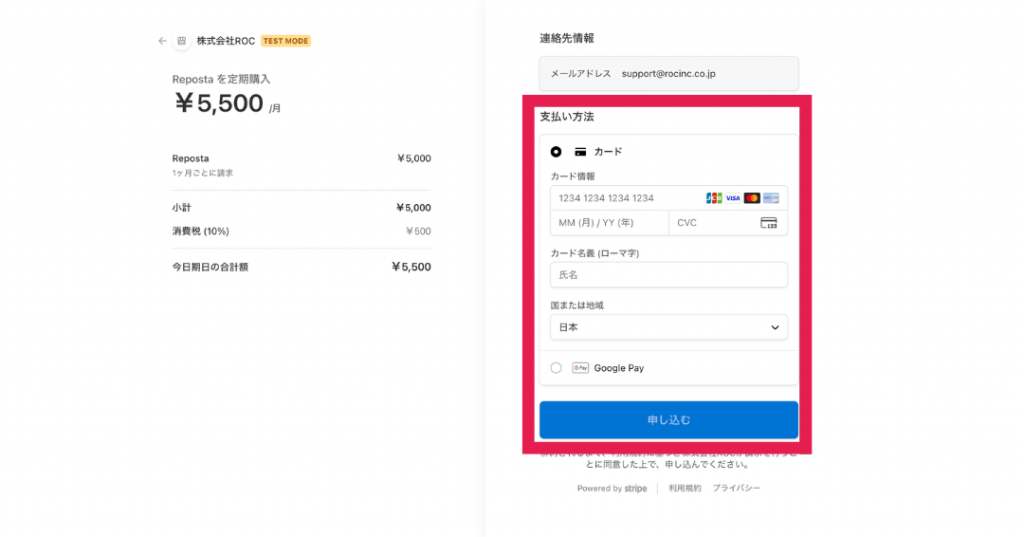The width and height of the screenshot is (1024, 537).
Task: Click the Visa logo in card field
Action: coord(733,198)
